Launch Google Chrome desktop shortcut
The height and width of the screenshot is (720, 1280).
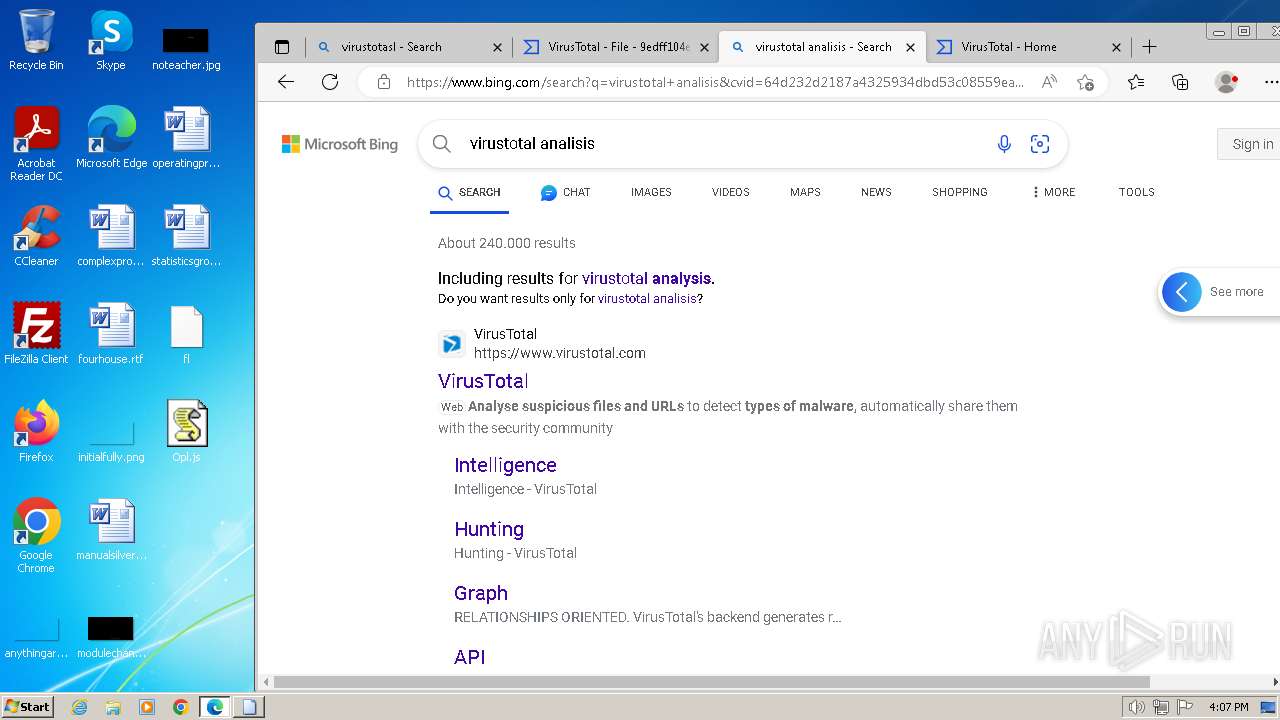[36, 536]
